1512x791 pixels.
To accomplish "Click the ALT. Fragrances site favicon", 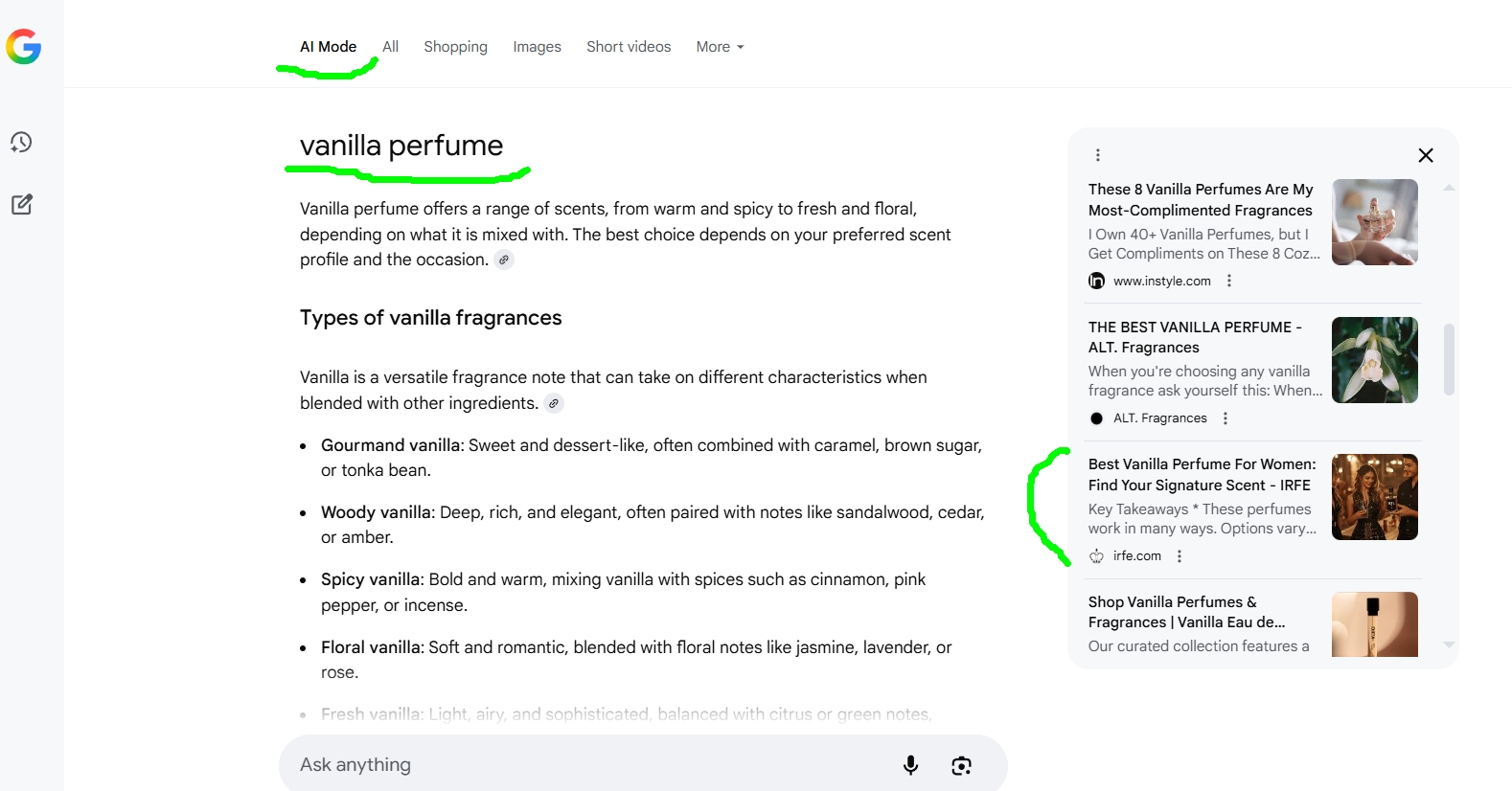I will pyautogui.click(x=1096, y=418).
